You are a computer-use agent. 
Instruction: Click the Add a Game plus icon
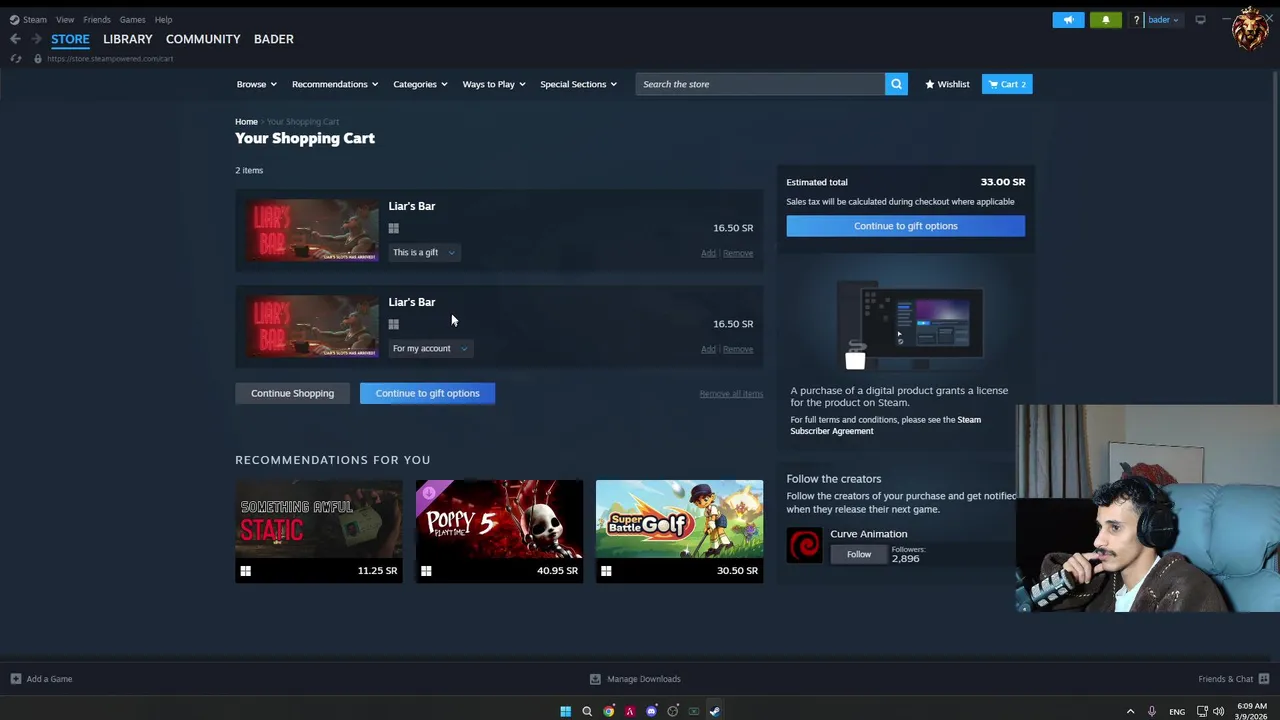[15, 679]
